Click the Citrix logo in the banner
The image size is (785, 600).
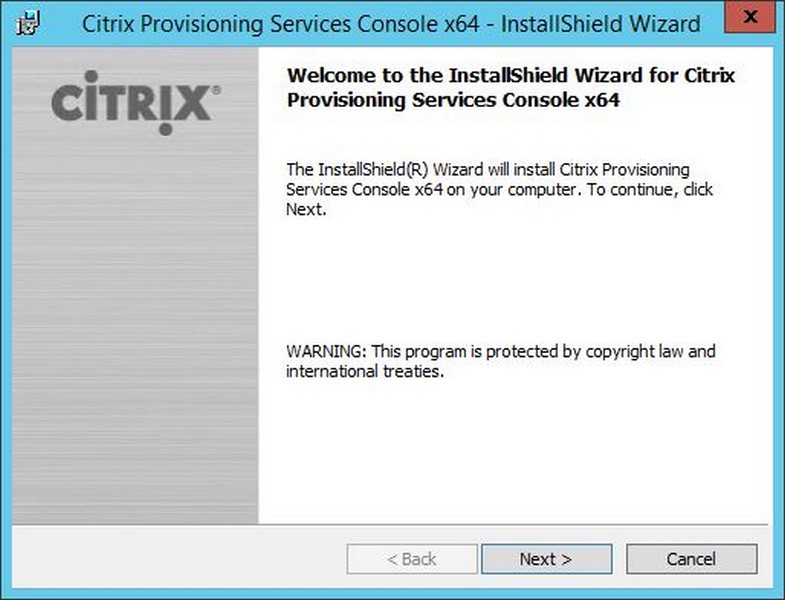click(135, 103)
